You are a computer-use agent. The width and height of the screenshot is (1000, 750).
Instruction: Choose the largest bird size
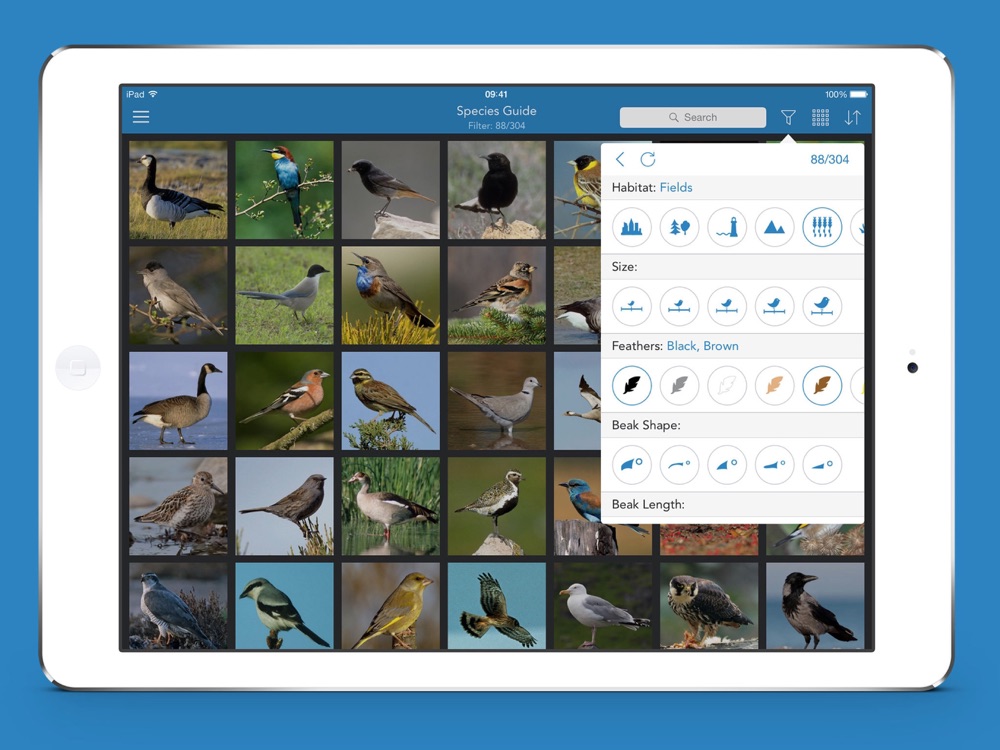822,306
